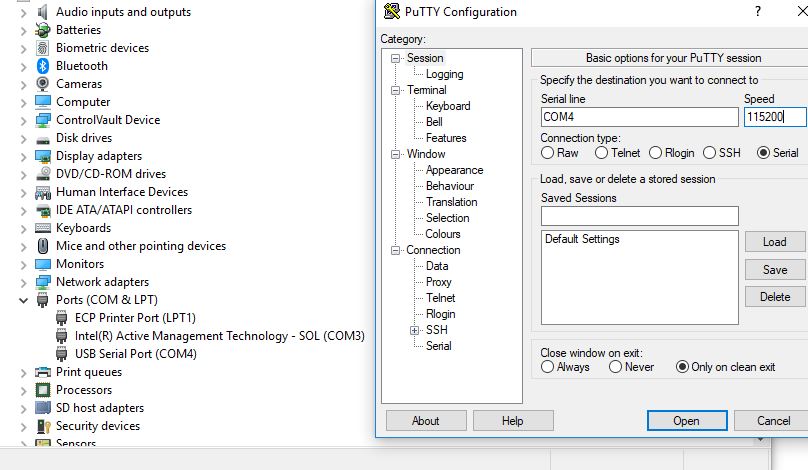The height and width of the screenshot is (470, 808).
Task: Click the Save session button
Action: 775,270
